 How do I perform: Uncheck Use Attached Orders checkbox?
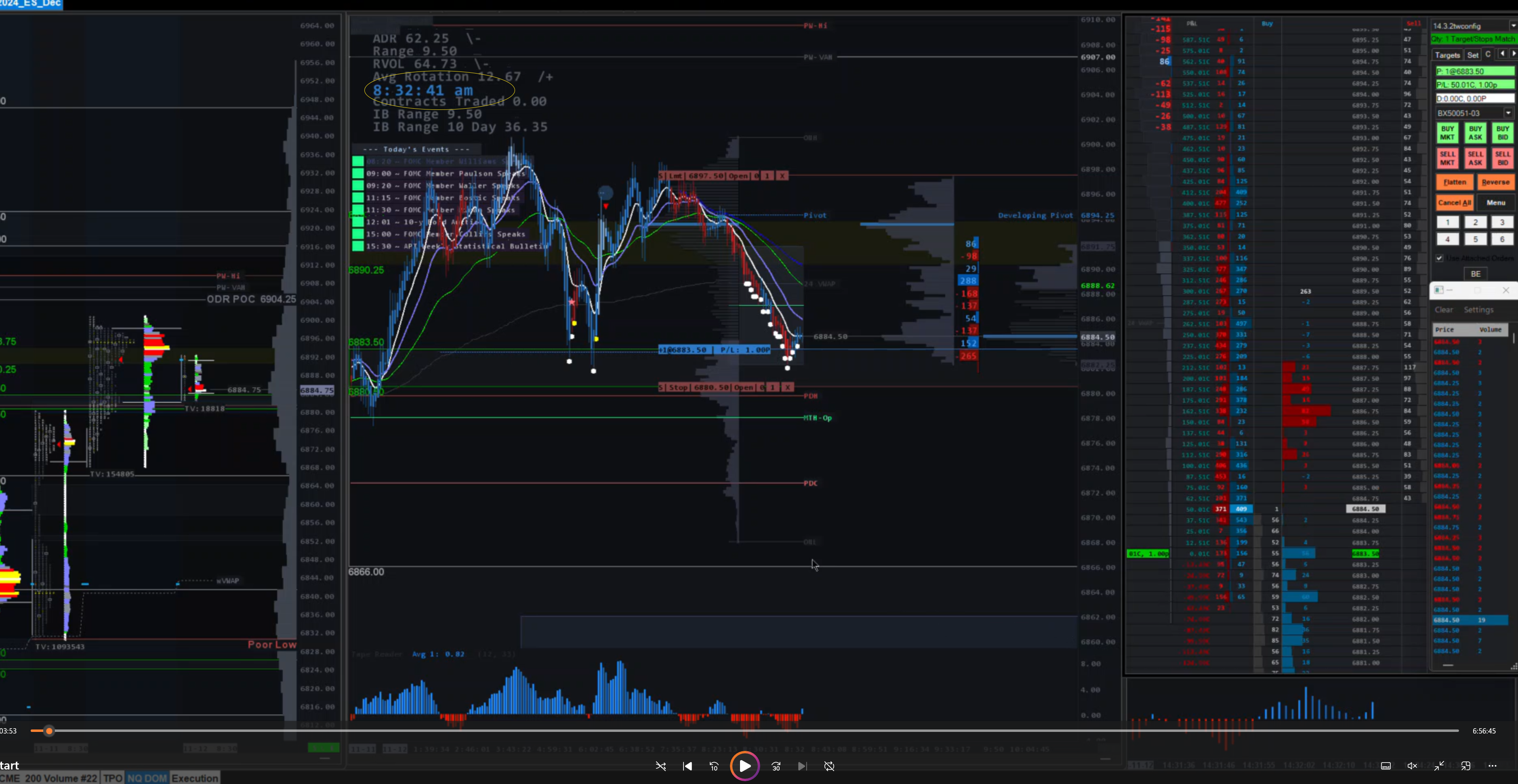pos(1439,258)
